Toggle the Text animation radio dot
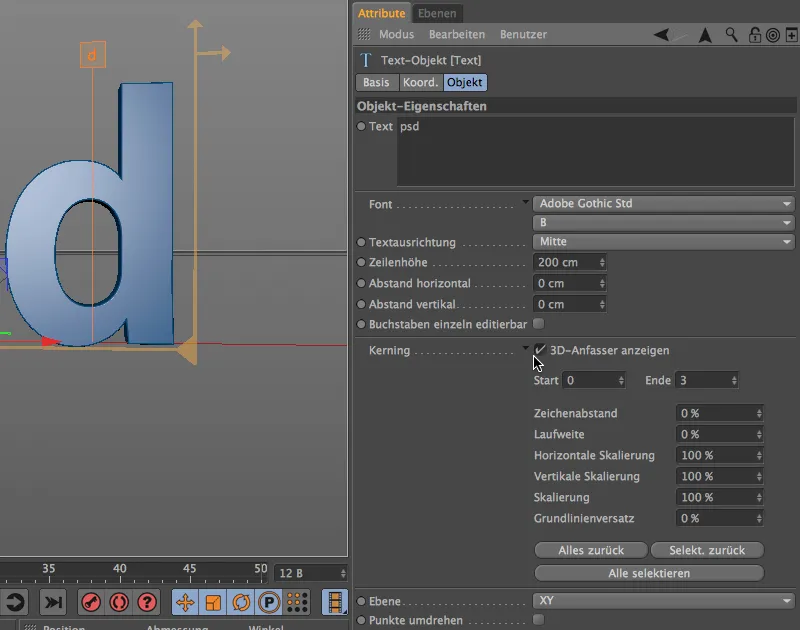The image size is (800, 630). tap(361, 126)
